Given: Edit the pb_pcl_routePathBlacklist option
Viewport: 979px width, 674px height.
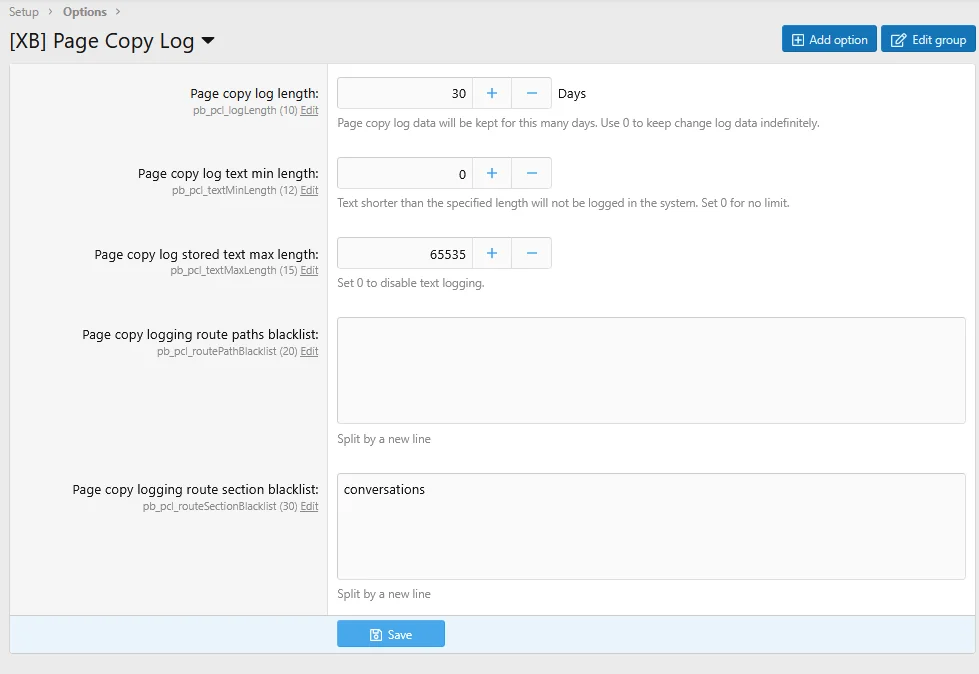Looking at the screenshot, I should [309, 352].
